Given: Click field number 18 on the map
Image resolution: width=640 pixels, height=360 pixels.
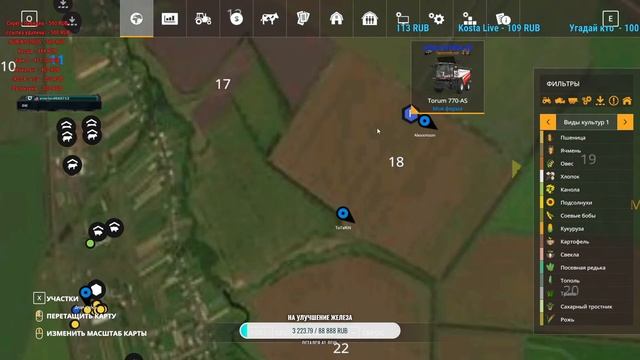Looking at the screenshot, I should [x=396, y=162].
